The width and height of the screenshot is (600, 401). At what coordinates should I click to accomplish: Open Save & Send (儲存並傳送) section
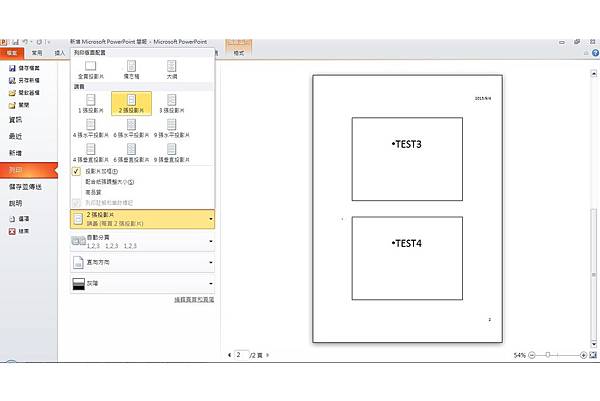coord(25,187)
